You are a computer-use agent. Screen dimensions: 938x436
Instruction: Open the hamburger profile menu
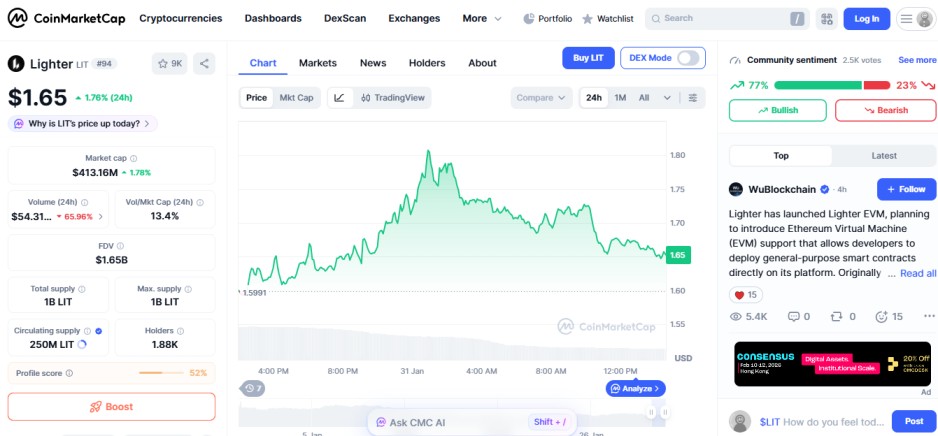[x=915, y=19]
